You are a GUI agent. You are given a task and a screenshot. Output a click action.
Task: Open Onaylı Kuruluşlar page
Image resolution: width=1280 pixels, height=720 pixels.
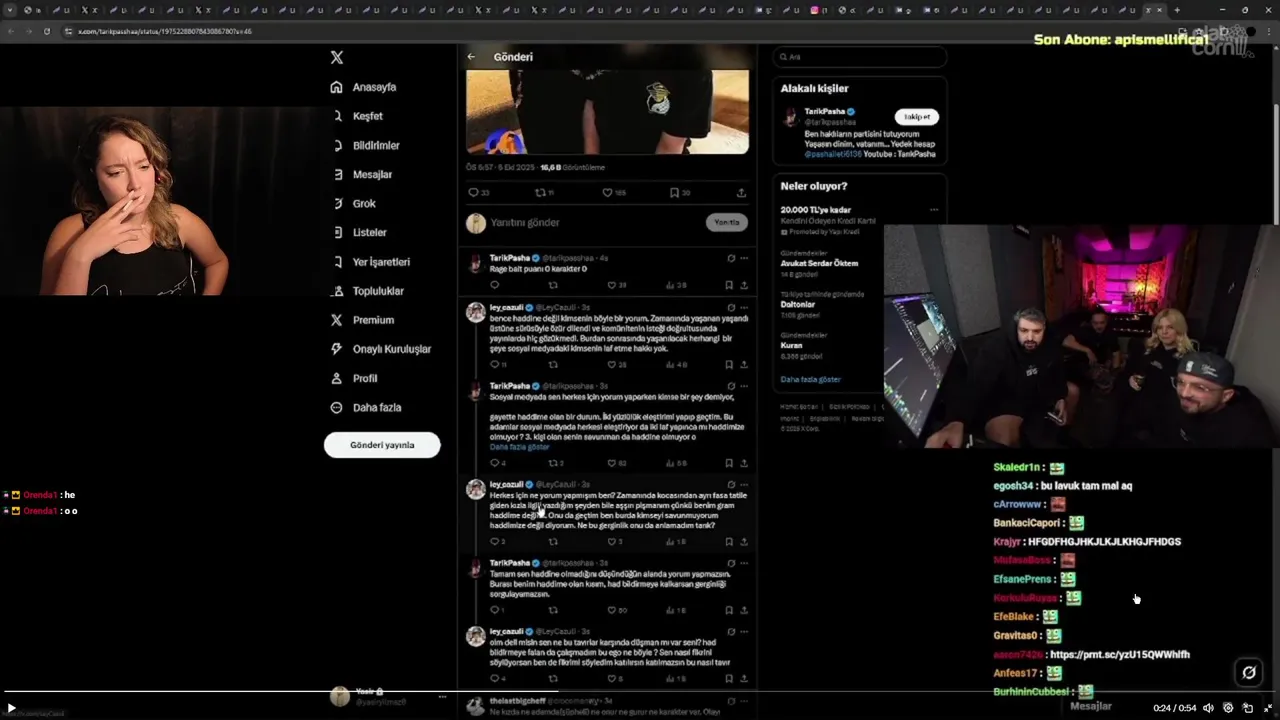pos(381,349)
